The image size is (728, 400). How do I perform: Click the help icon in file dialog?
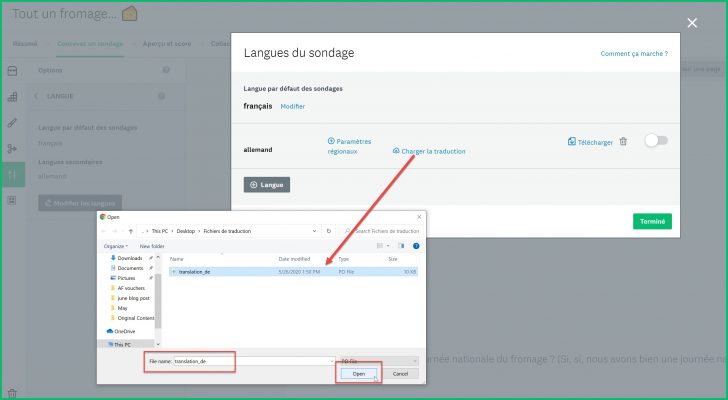pos(416,245)
